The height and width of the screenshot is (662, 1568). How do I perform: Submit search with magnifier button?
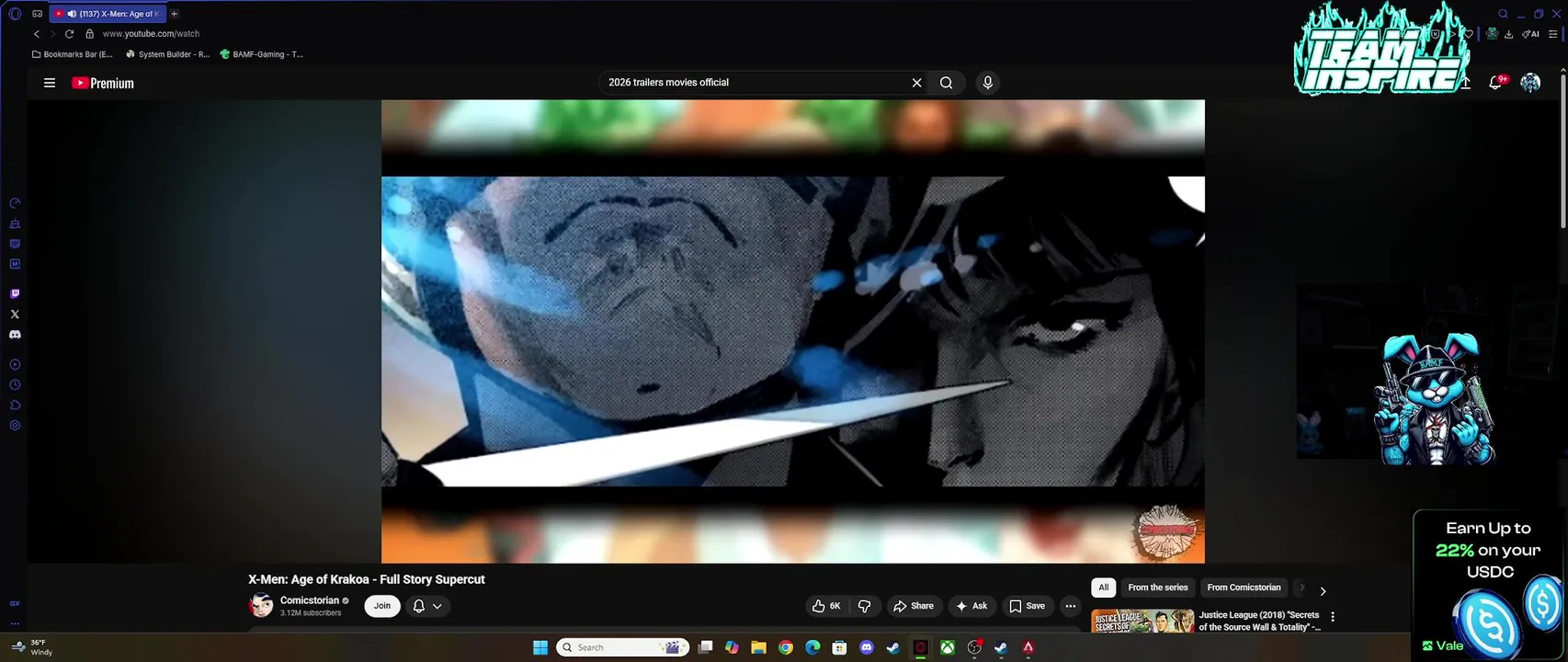pyautogui.click(x=946, y=83)
